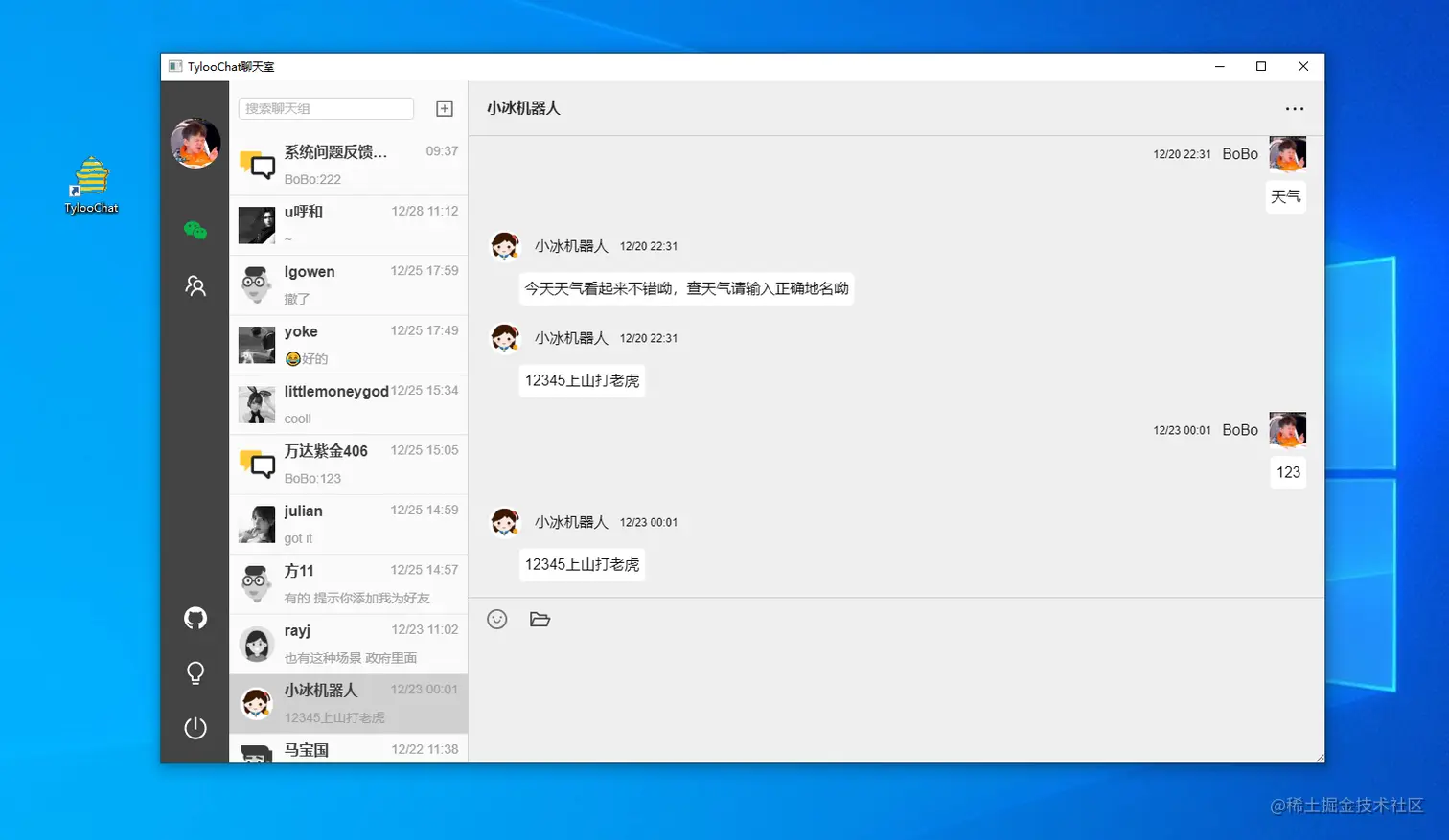Click BoBo avatar beside the 天气 message
Viewport: 1449px width, 840px height.
coord(1287,153)
